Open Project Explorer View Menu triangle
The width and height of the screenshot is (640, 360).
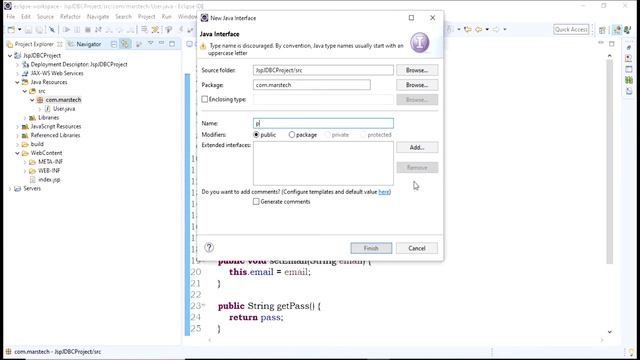tap(151, 43)
